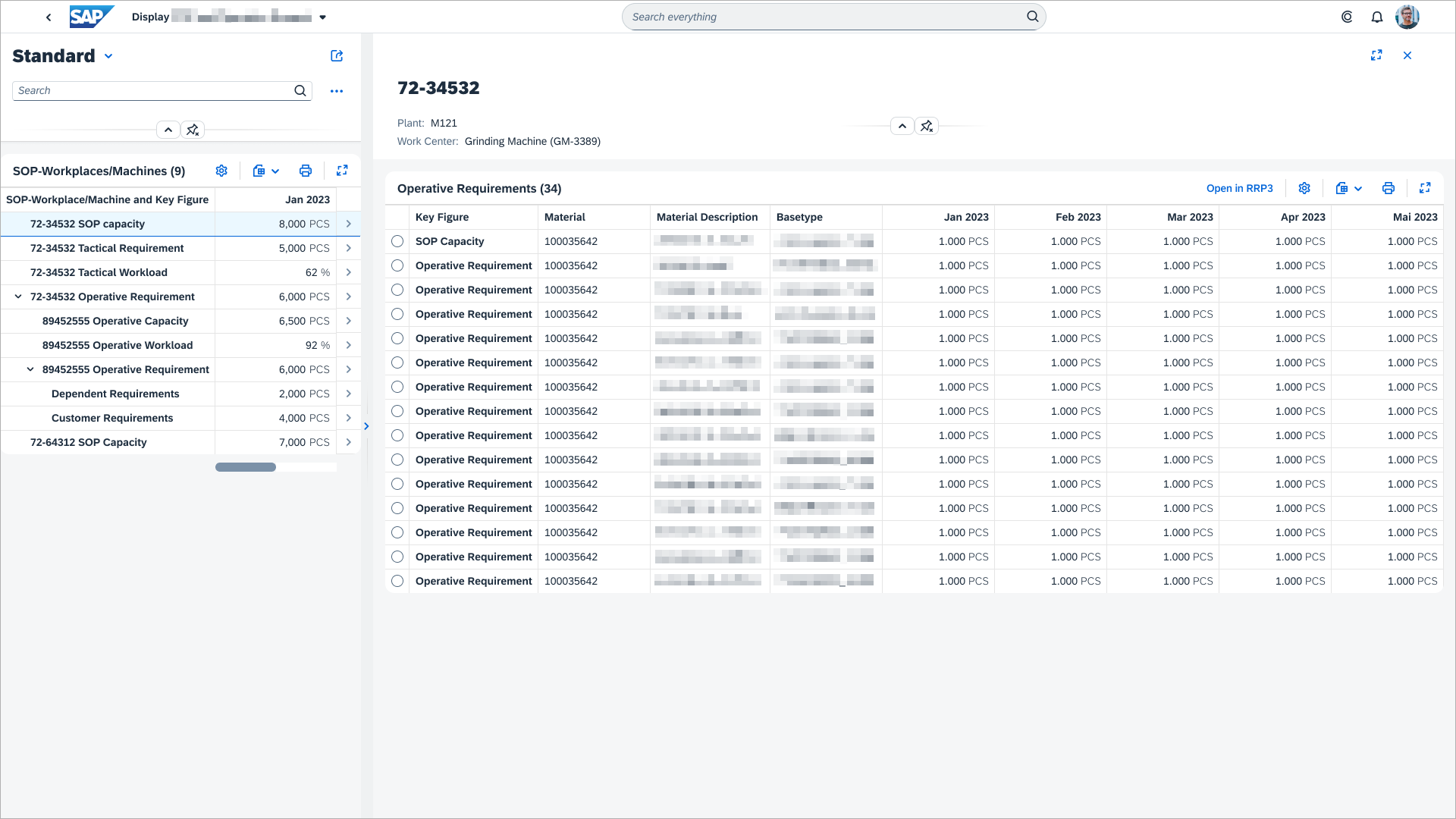The height and width of the screenshot is (819, 1456).
Task: Open the three-dots overflow menu
Action: coord(337,91)
